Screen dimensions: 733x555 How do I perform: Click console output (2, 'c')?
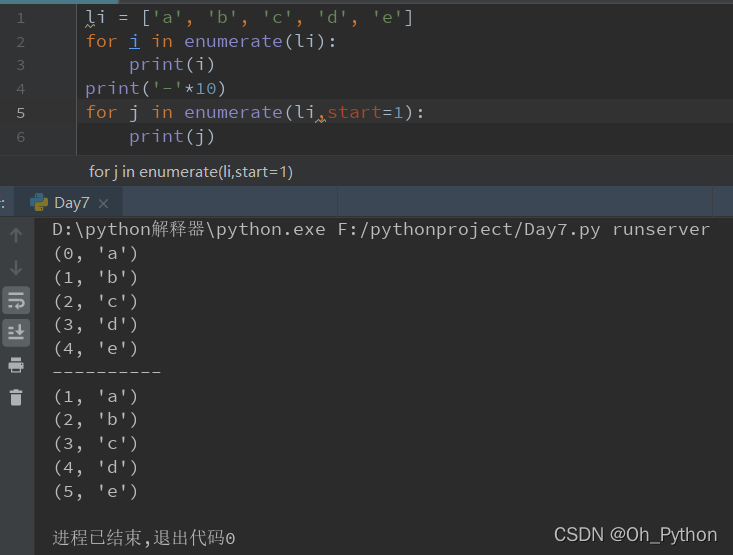[x=95, y=302]
